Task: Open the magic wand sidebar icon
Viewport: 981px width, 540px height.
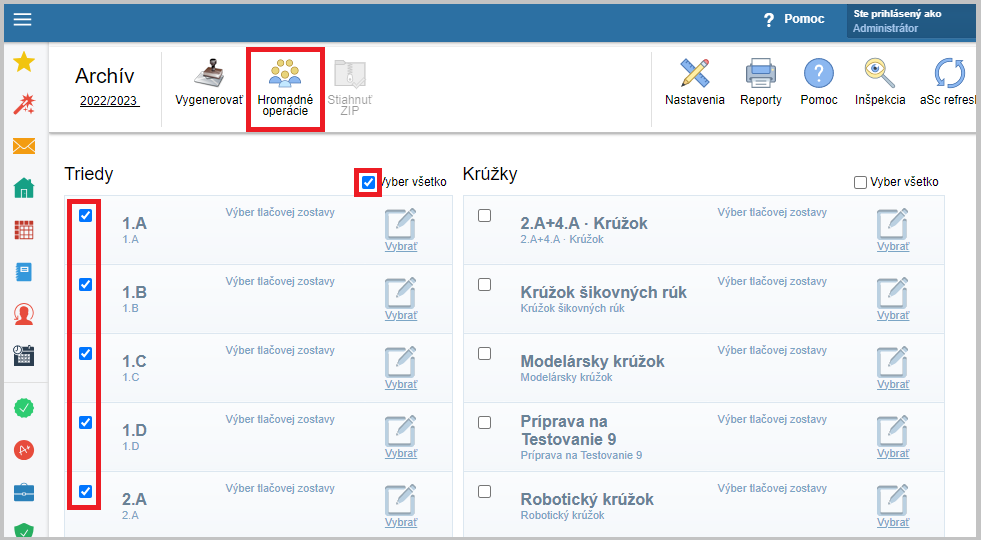Action: click(24, 104)
